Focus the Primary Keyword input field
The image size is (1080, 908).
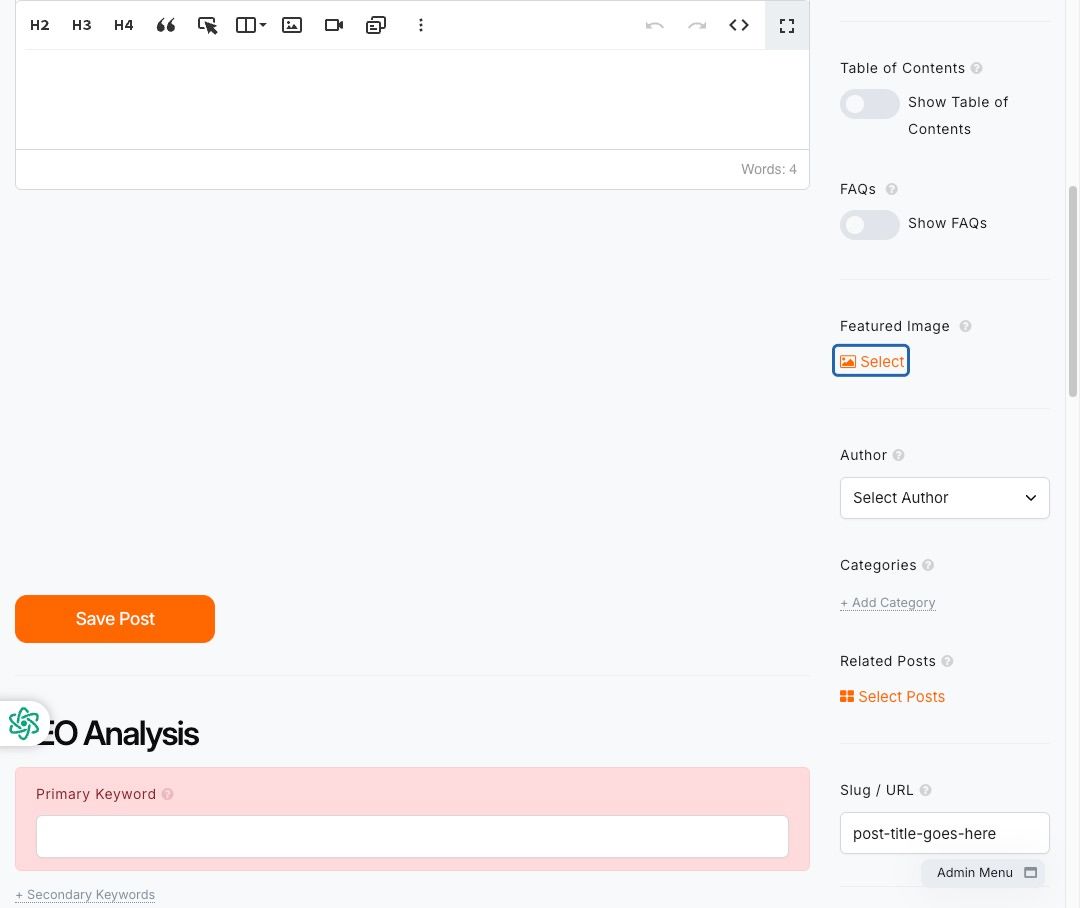point(412,836)
